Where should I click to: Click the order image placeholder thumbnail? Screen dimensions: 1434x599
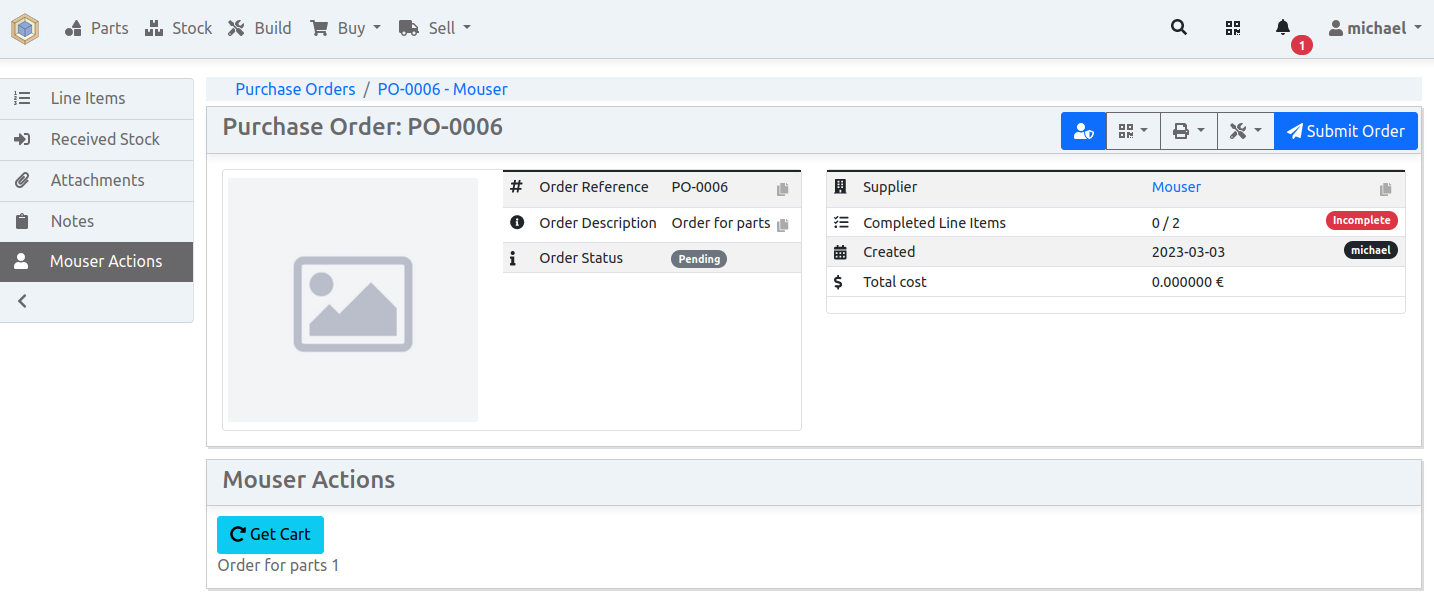353,300
